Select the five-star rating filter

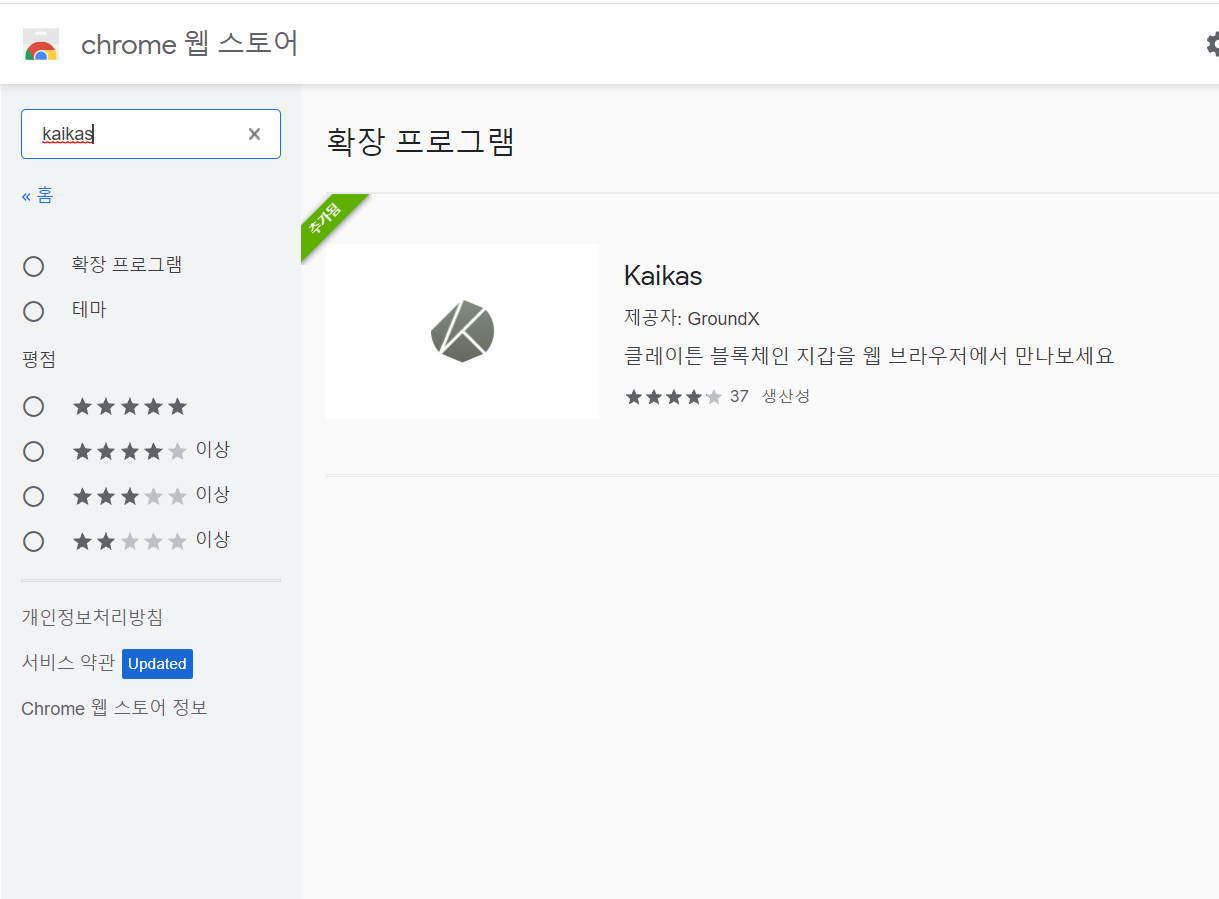34,407
